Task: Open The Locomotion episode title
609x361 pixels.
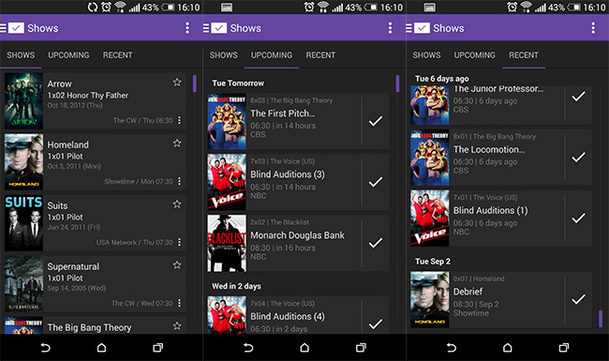Action: click(489, 150)
